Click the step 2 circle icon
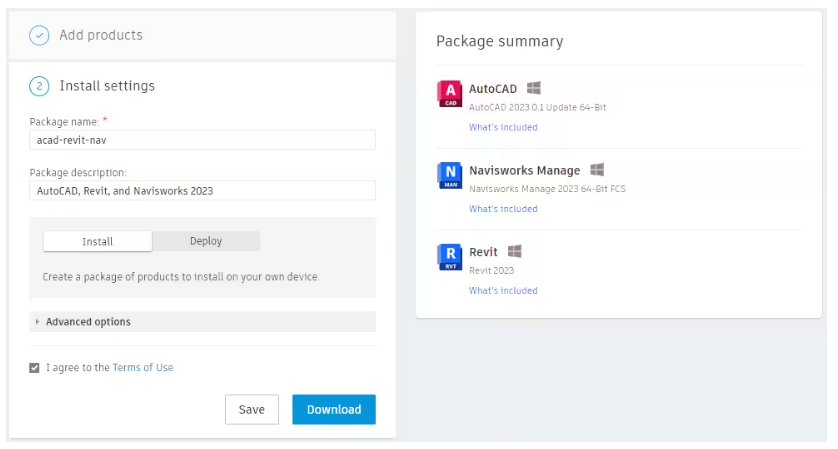The height and width of the screenshot is (449, 838). tap(39, 86)
